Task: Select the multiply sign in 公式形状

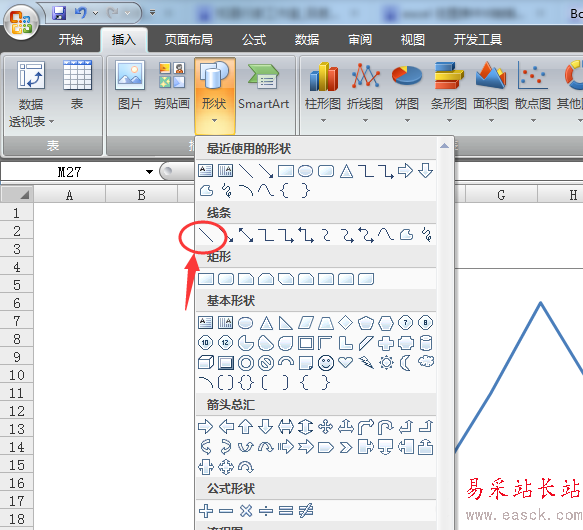Action: pyautogui.click(x=246, y=511)
